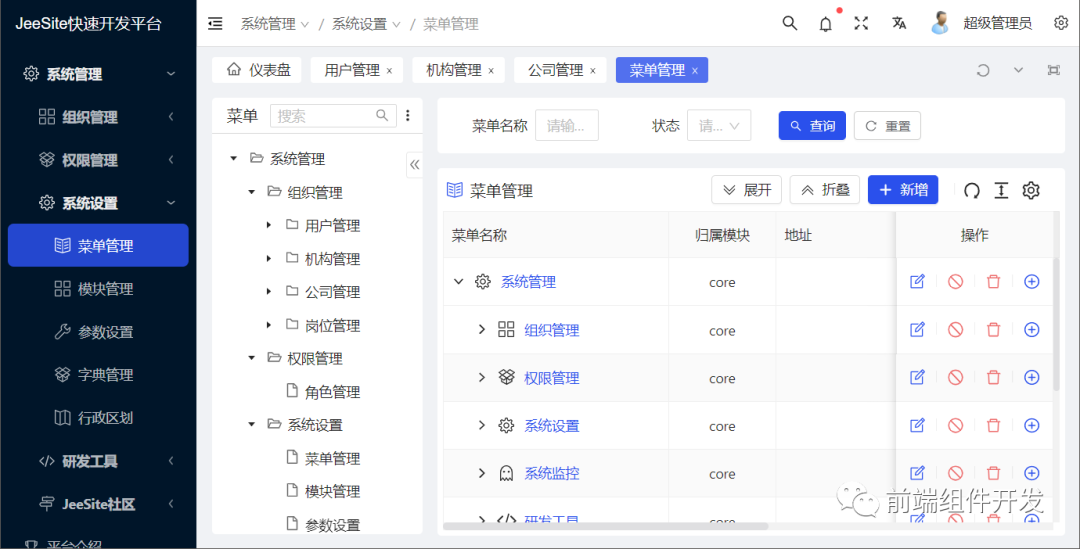Image resolution: width=1080 pixels, height=549 pixels.
Task: Disable the 系统管理 row
Action: (x=955, y=282)
